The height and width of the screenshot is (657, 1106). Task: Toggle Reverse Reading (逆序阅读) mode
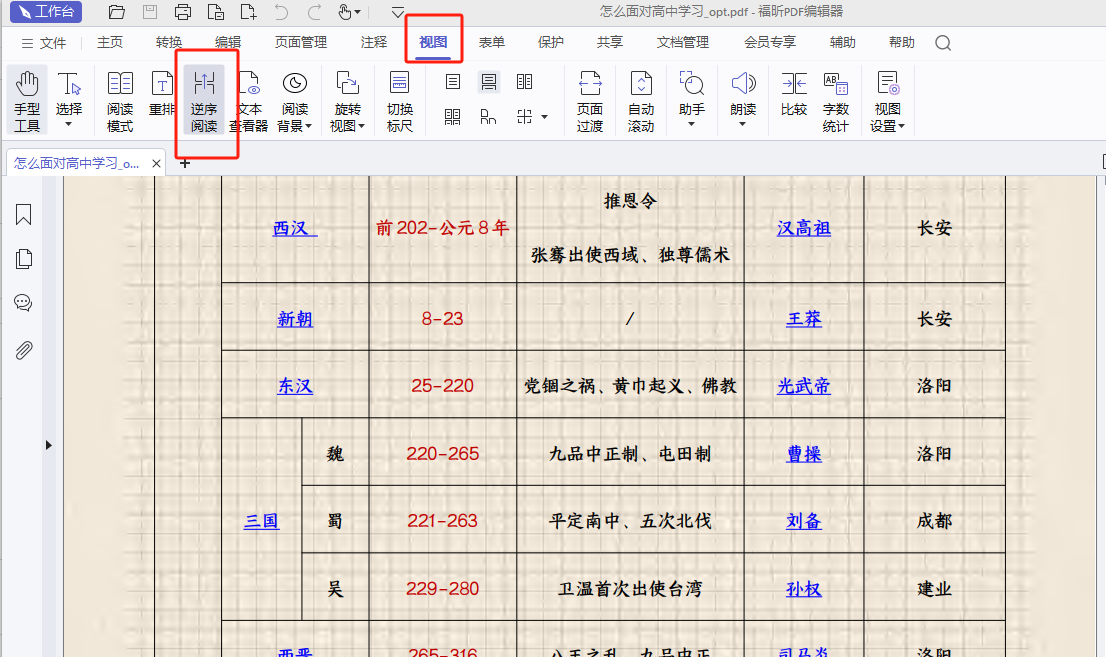pyautogui.click(x=204, y=100)
